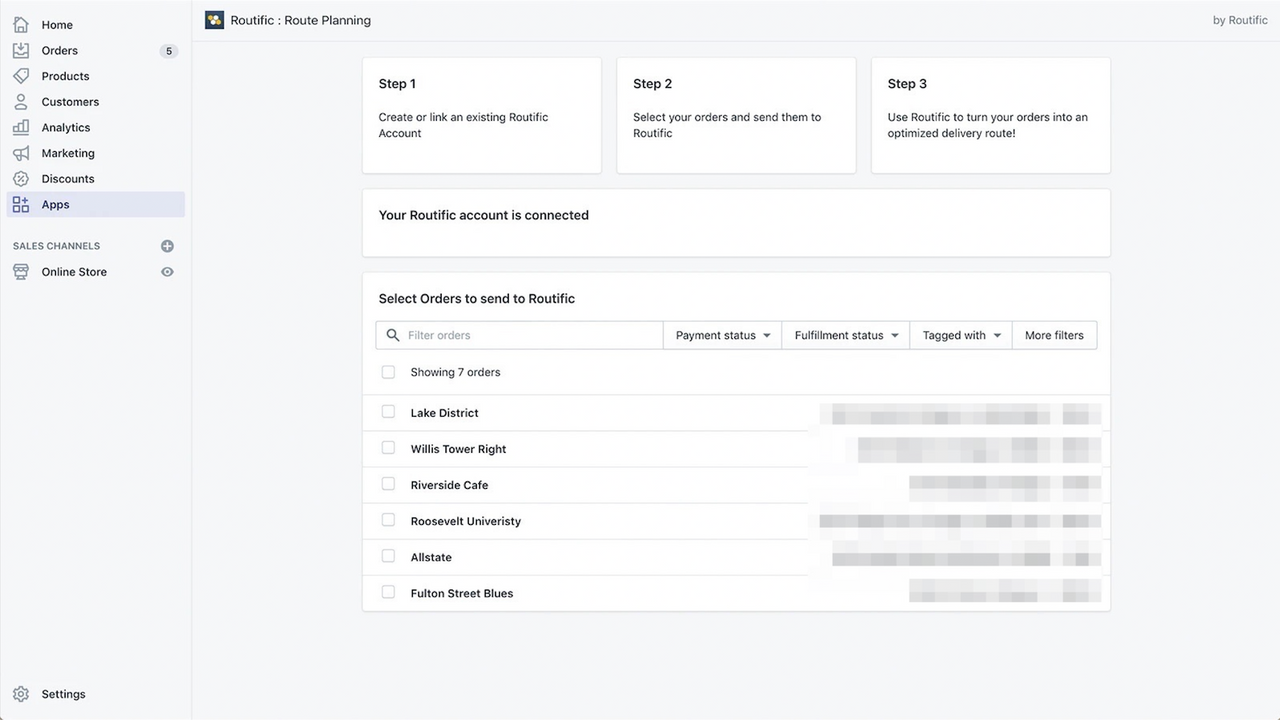Click the Allstate order name
The height and width of the screenshot is (720, 1280).
point(431,557)
